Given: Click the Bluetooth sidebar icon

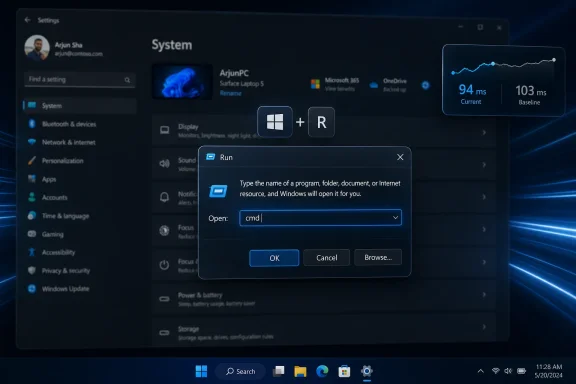Looking at the screenshot, I should 32,124.
